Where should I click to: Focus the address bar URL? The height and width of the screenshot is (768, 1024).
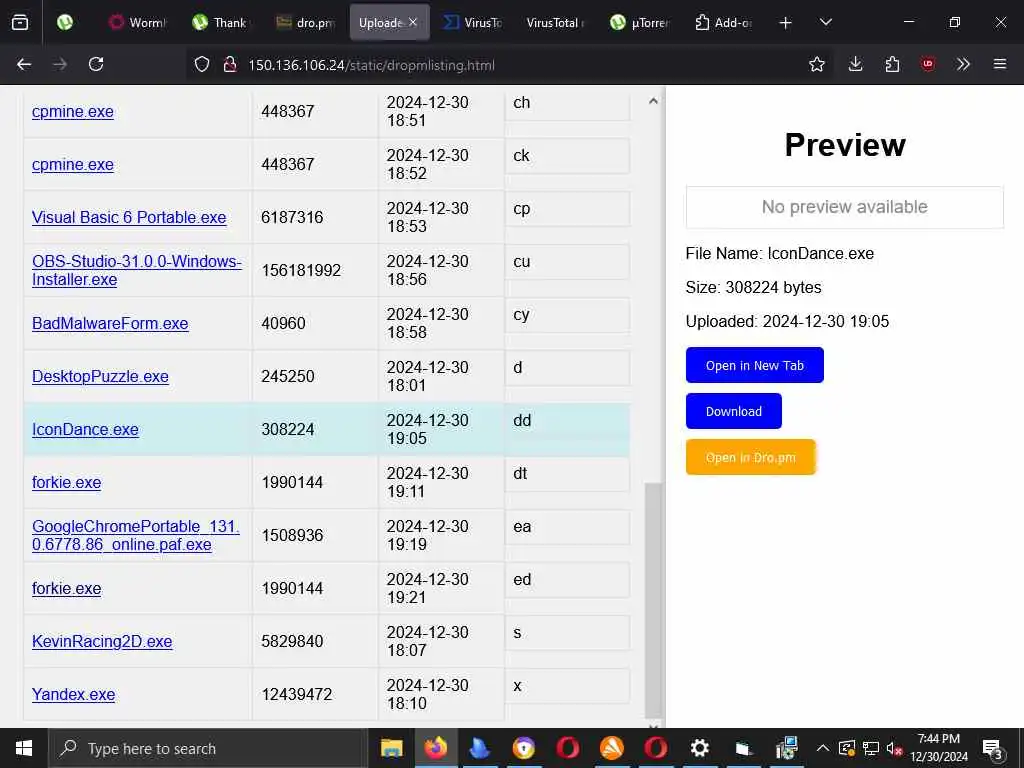click(x=372, y=65)
